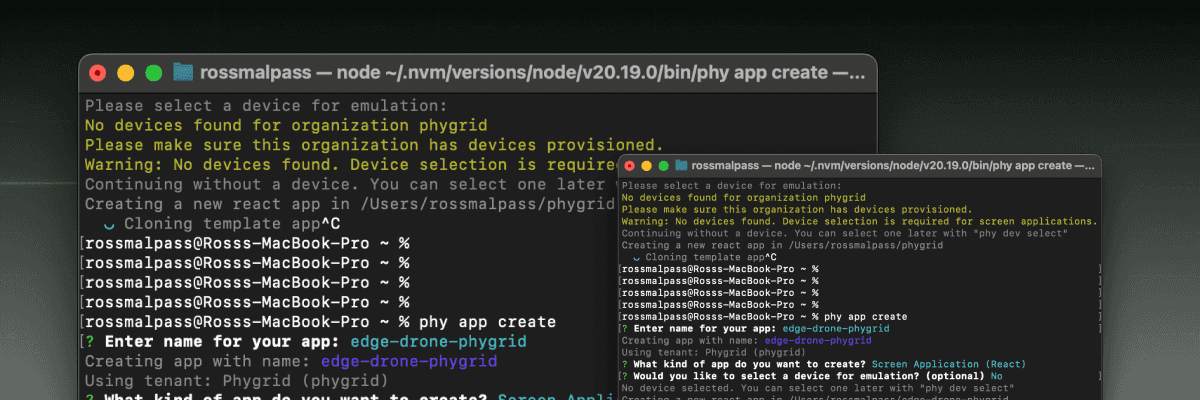Close the small front terminal window
The width and height of the screenshot is (1200, 400).
630,165
